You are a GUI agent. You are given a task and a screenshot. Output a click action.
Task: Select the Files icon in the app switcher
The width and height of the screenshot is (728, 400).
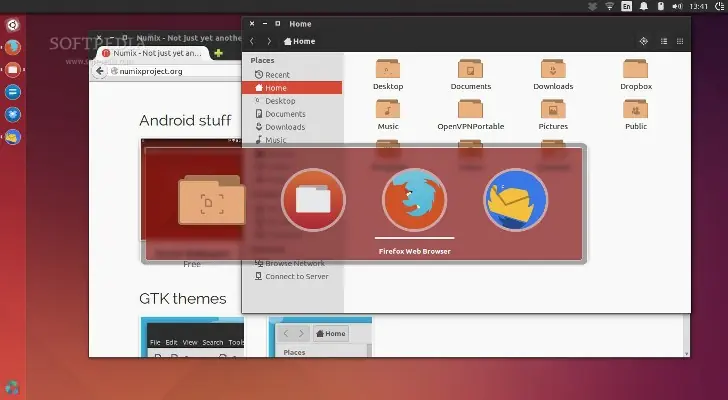[313, 200]
